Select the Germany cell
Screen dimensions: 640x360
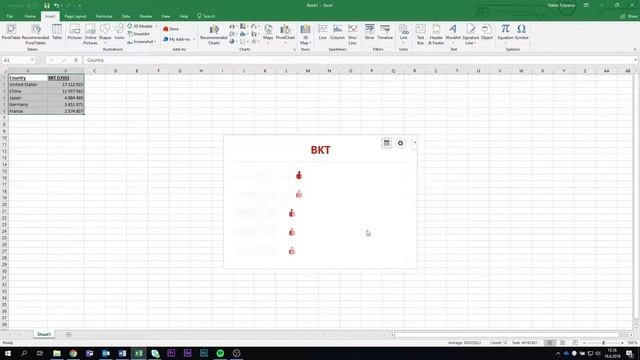[x=27, y=104]
